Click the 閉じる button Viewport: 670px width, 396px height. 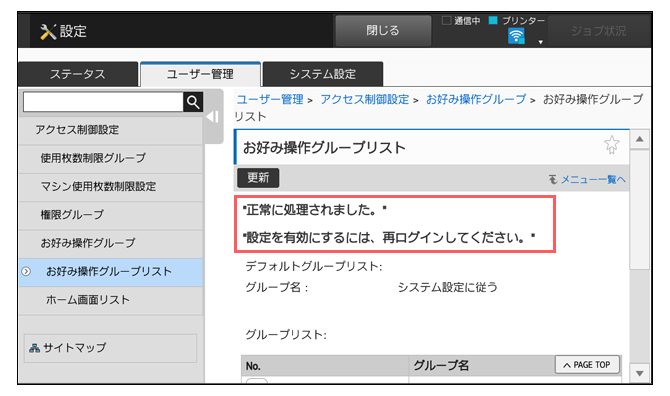pyautogui.click(x=383, y=30)
